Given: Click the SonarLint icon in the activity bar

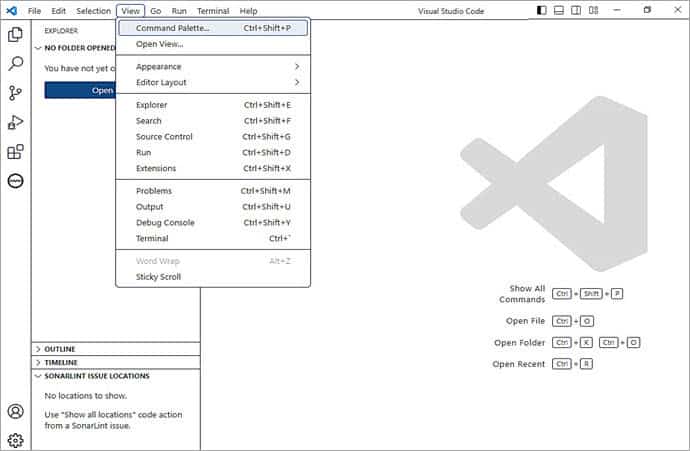Looking at the screenshot, I should coord(15,181).
